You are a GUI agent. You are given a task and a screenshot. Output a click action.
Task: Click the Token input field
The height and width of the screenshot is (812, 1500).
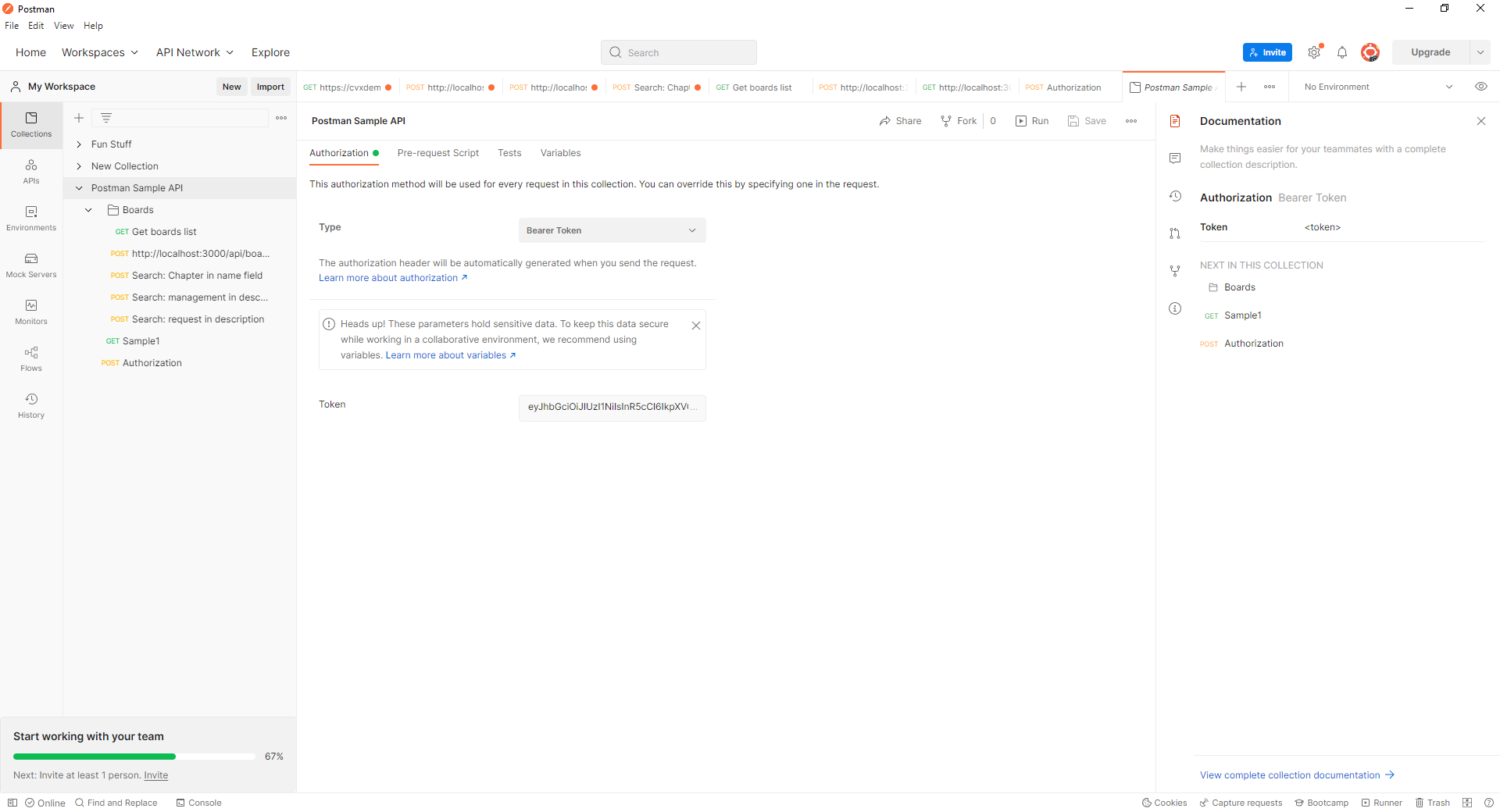[x=612, y=408]
